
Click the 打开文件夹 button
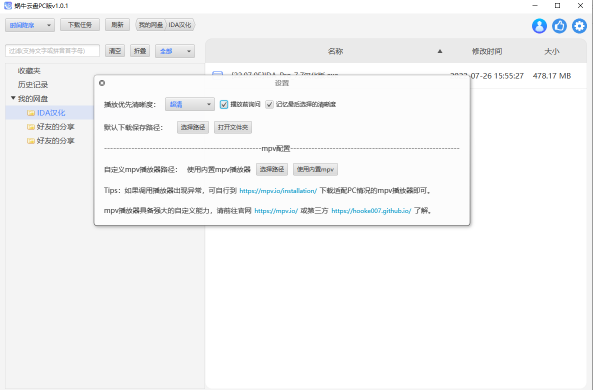tap(233, 127)
